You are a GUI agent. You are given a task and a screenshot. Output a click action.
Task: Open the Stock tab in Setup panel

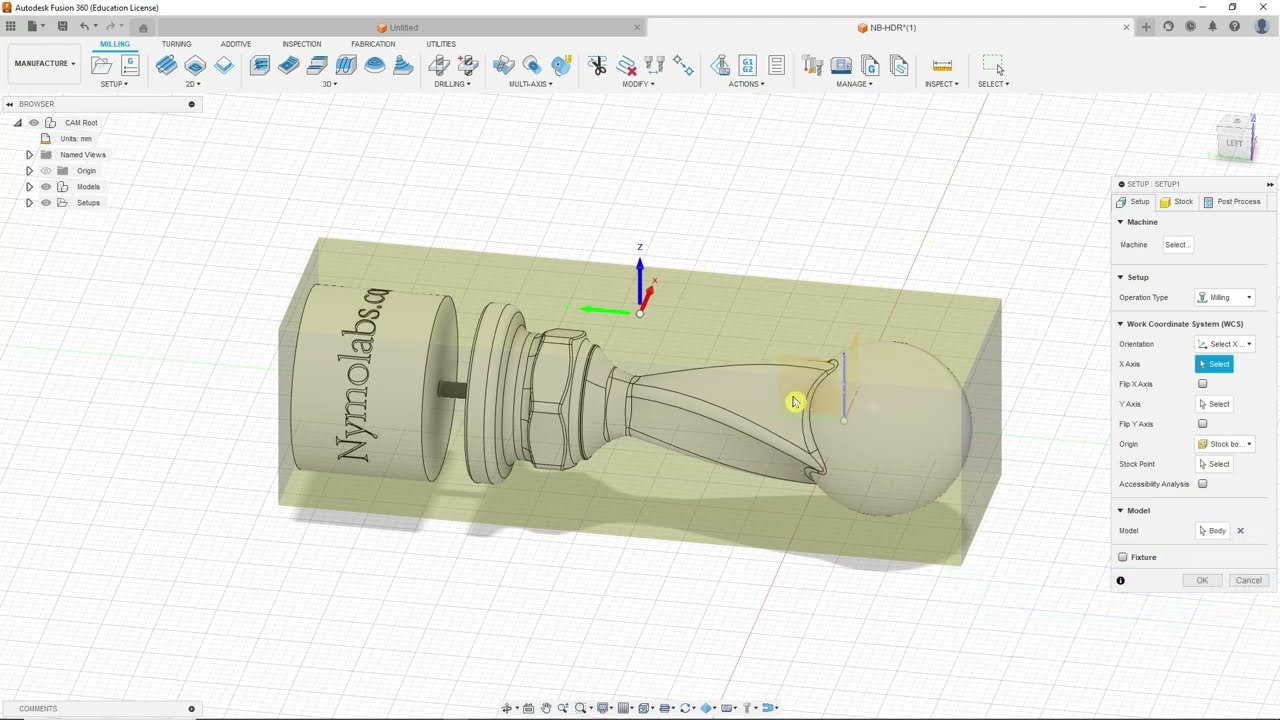click(1177, 202)
